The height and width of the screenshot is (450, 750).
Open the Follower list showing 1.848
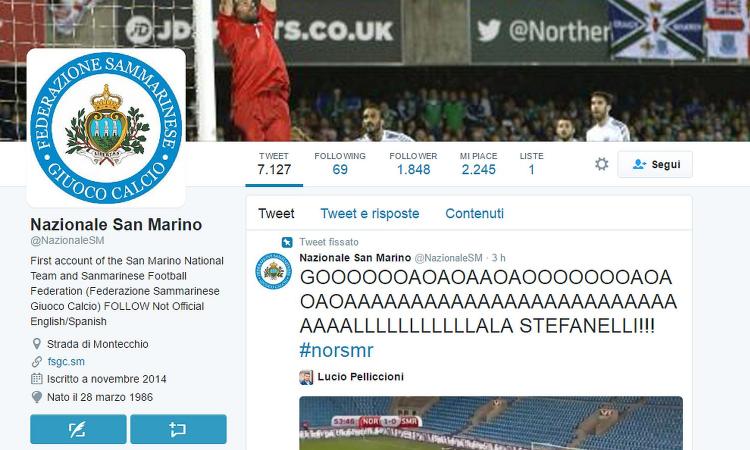413,164
